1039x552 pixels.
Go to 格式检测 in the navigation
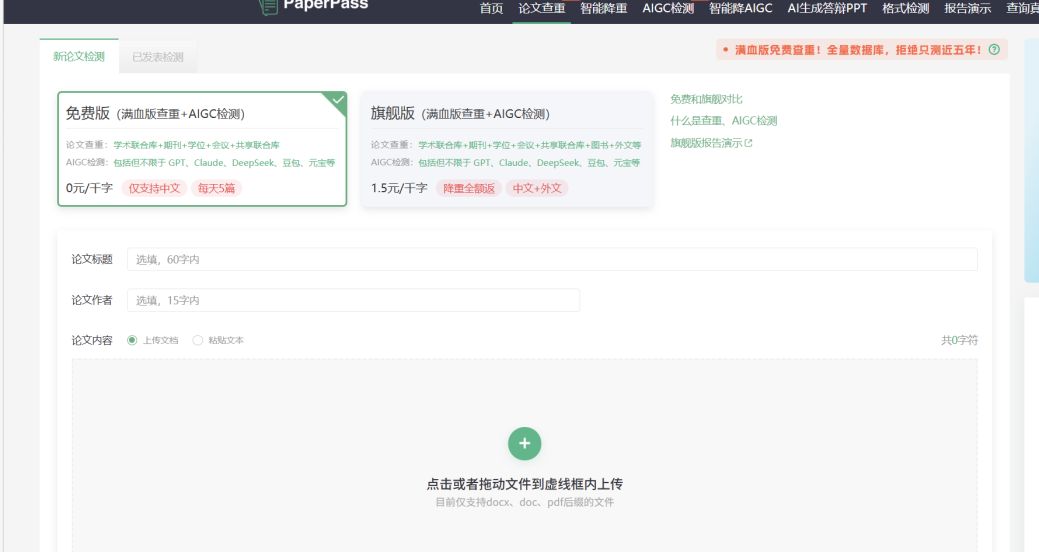click(x=905, y=9)
